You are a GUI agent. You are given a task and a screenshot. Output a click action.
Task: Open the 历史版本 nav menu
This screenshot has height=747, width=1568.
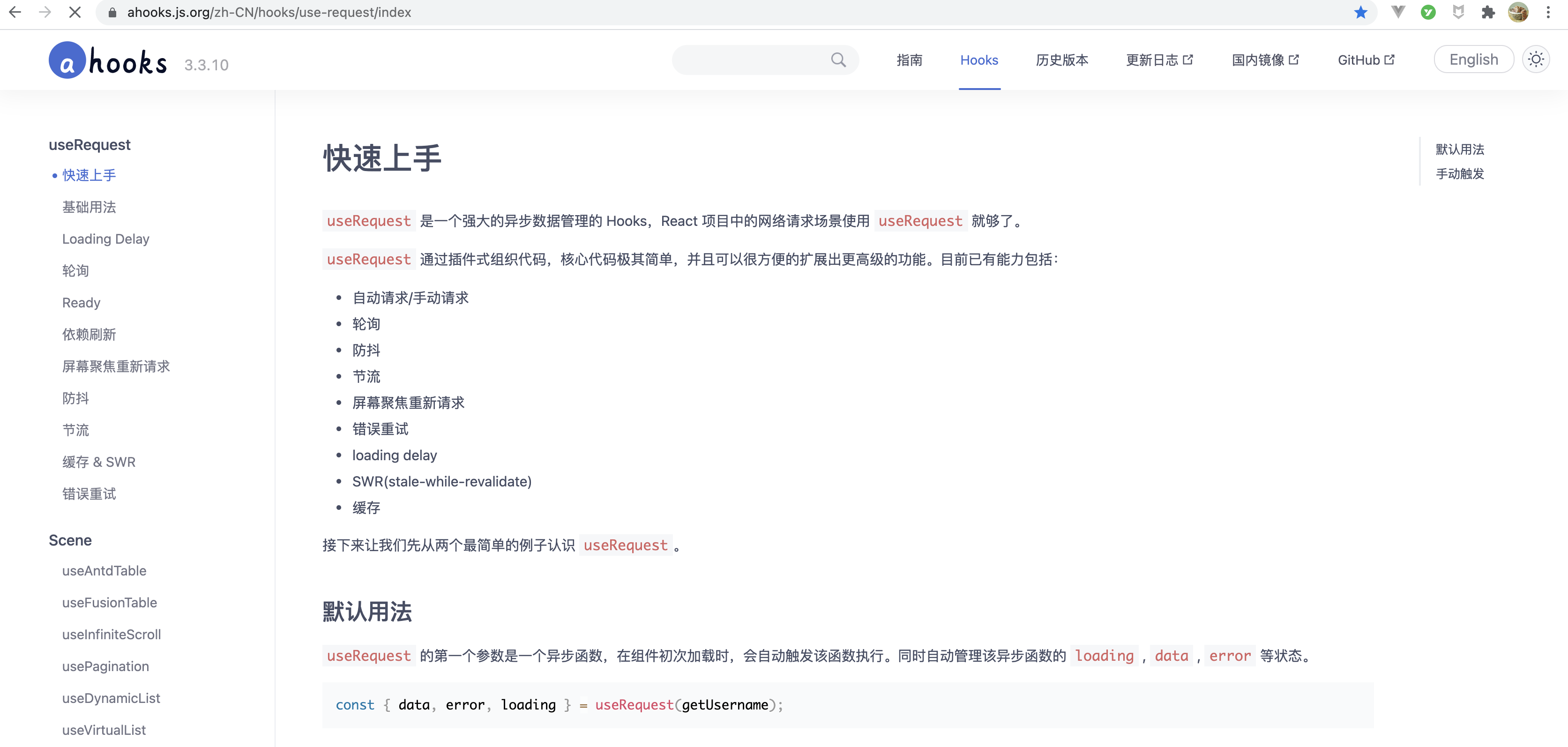[1061, 60]
